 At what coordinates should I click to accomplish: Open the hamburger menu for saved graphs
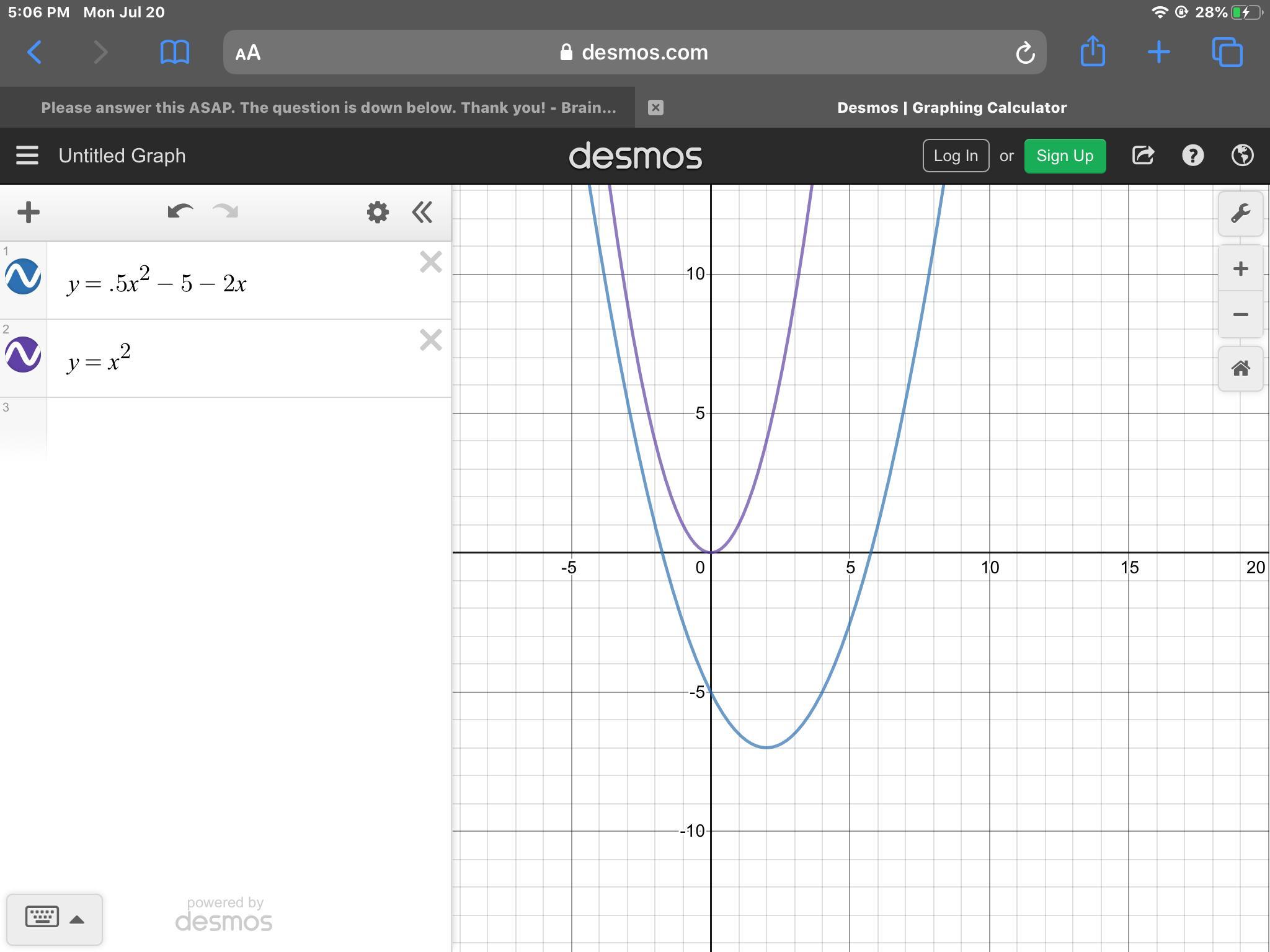(x=27, y=156)
